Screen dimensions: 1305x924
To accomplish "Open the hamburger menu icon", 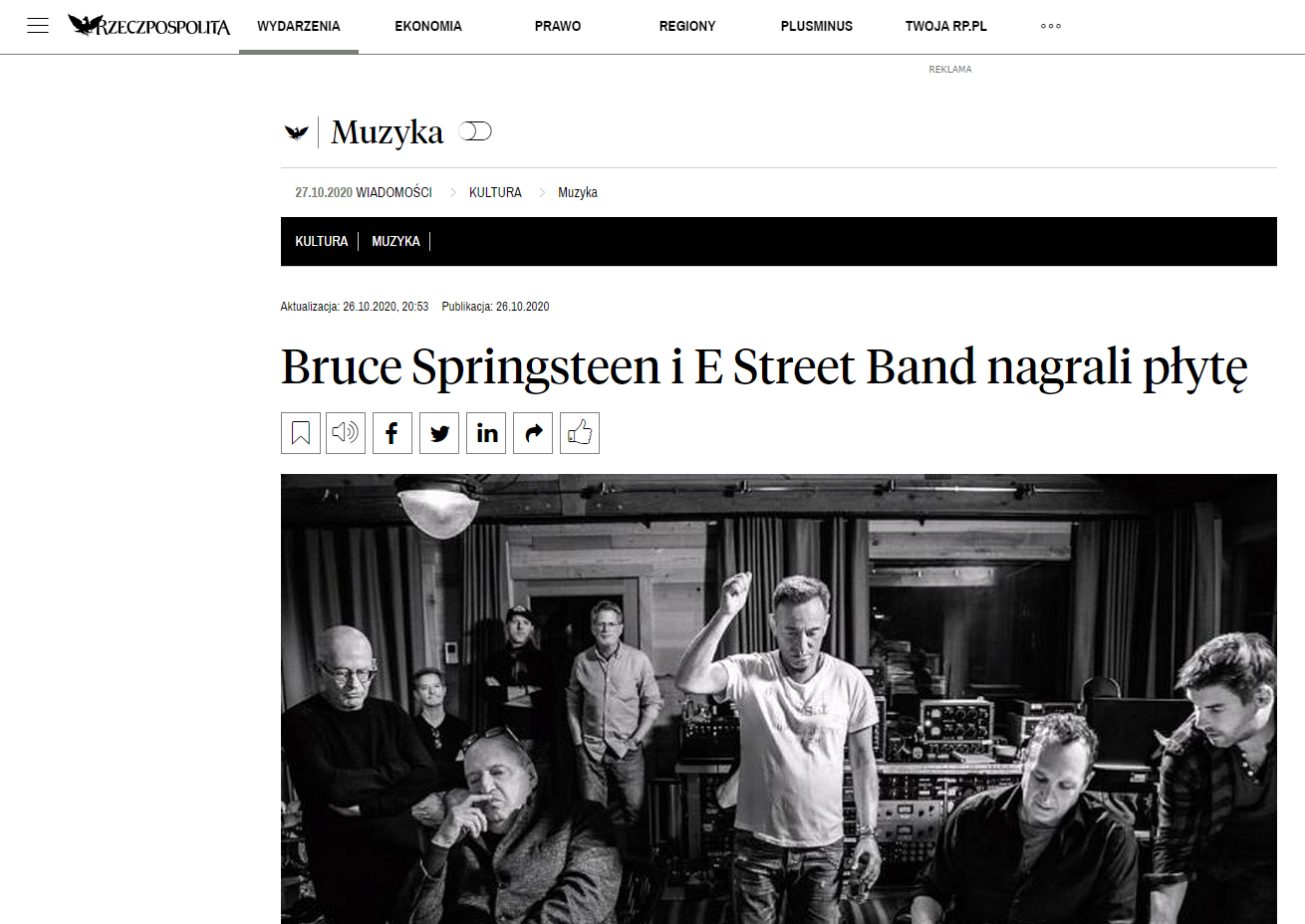I will pos(38,26).
